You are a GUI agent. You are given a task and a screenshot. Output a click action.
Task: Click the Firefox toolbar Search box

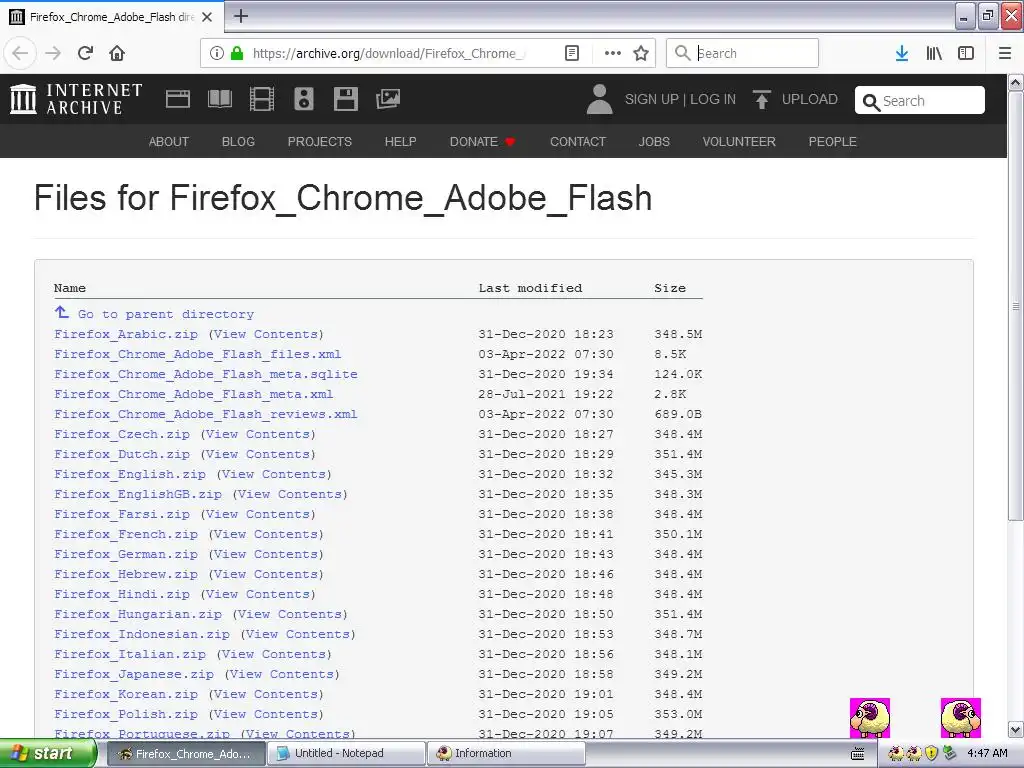pyautogui.click(x=742, y=53)
